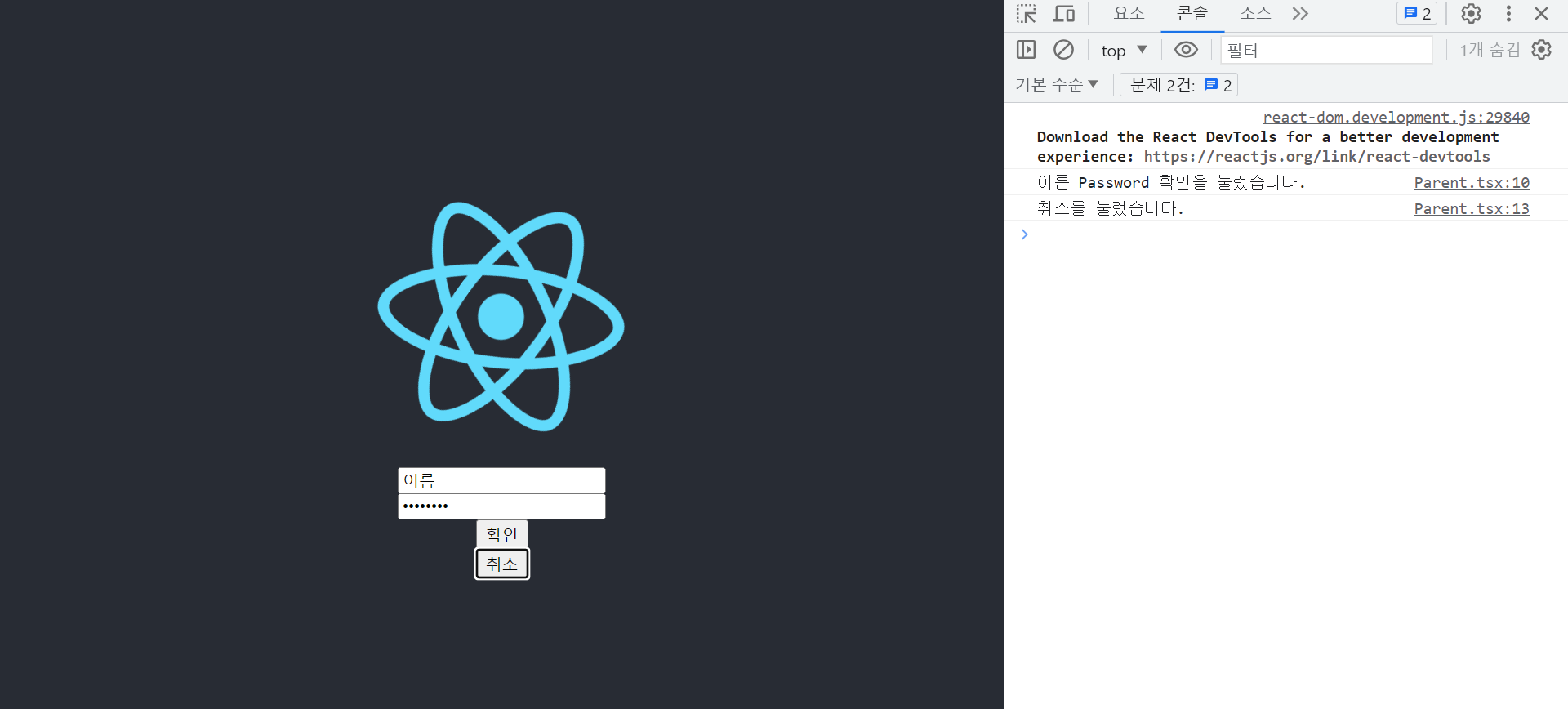This screenshot has height=709, width=1568.
Task: Click the 확인 button
Action: 502,534
